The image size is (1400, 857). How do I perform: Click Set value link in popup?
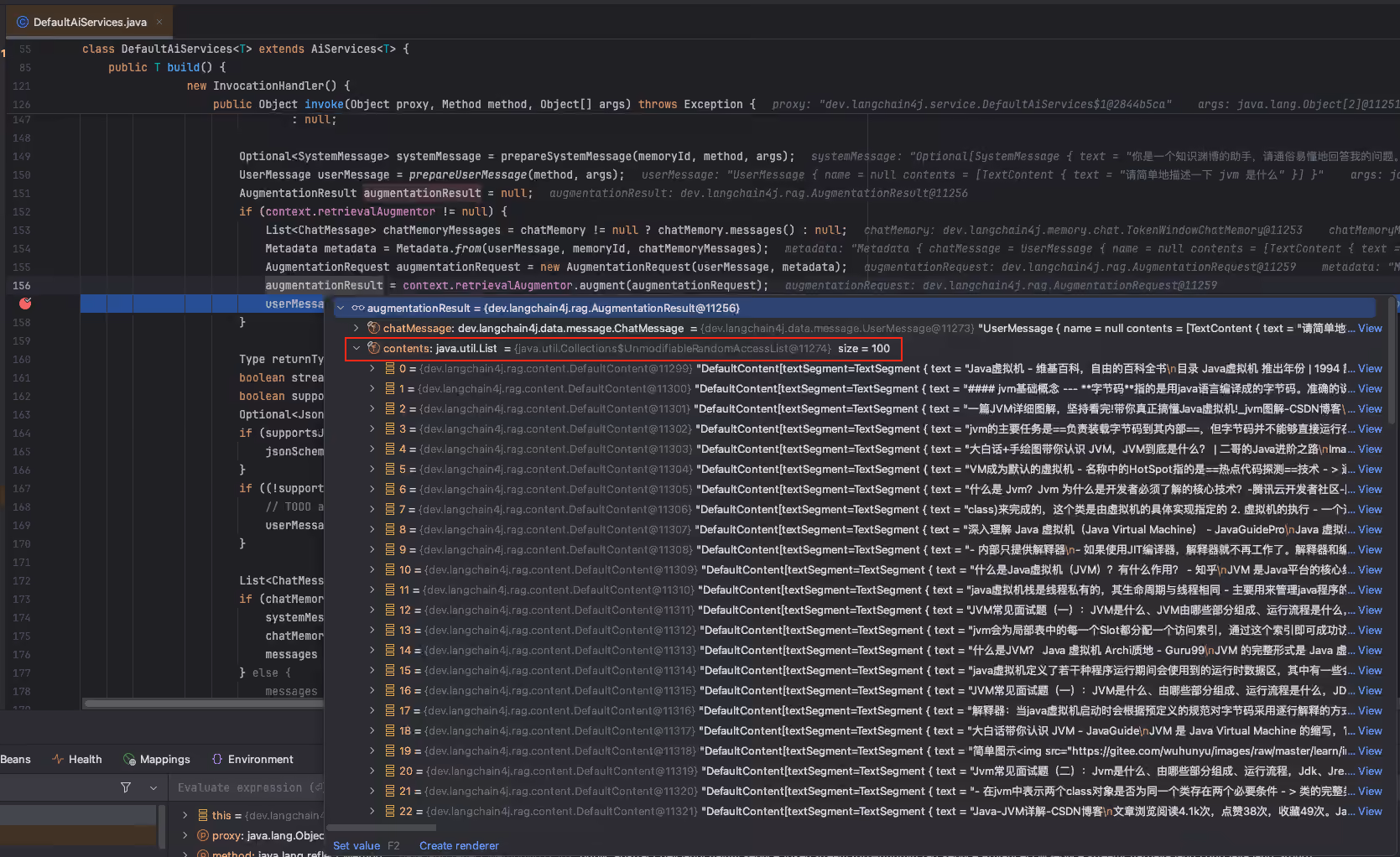pyautogui.click(x=357, y=845)
